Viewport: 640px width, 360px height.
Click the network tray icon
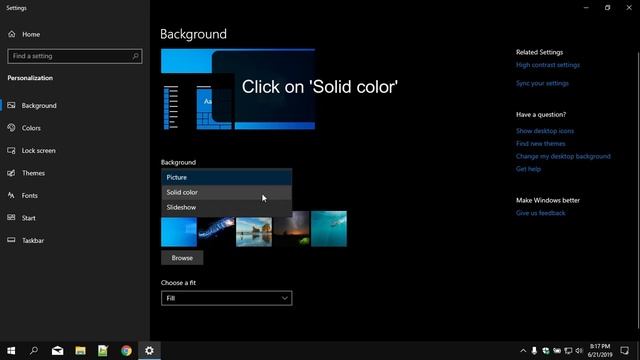[568, 351]
